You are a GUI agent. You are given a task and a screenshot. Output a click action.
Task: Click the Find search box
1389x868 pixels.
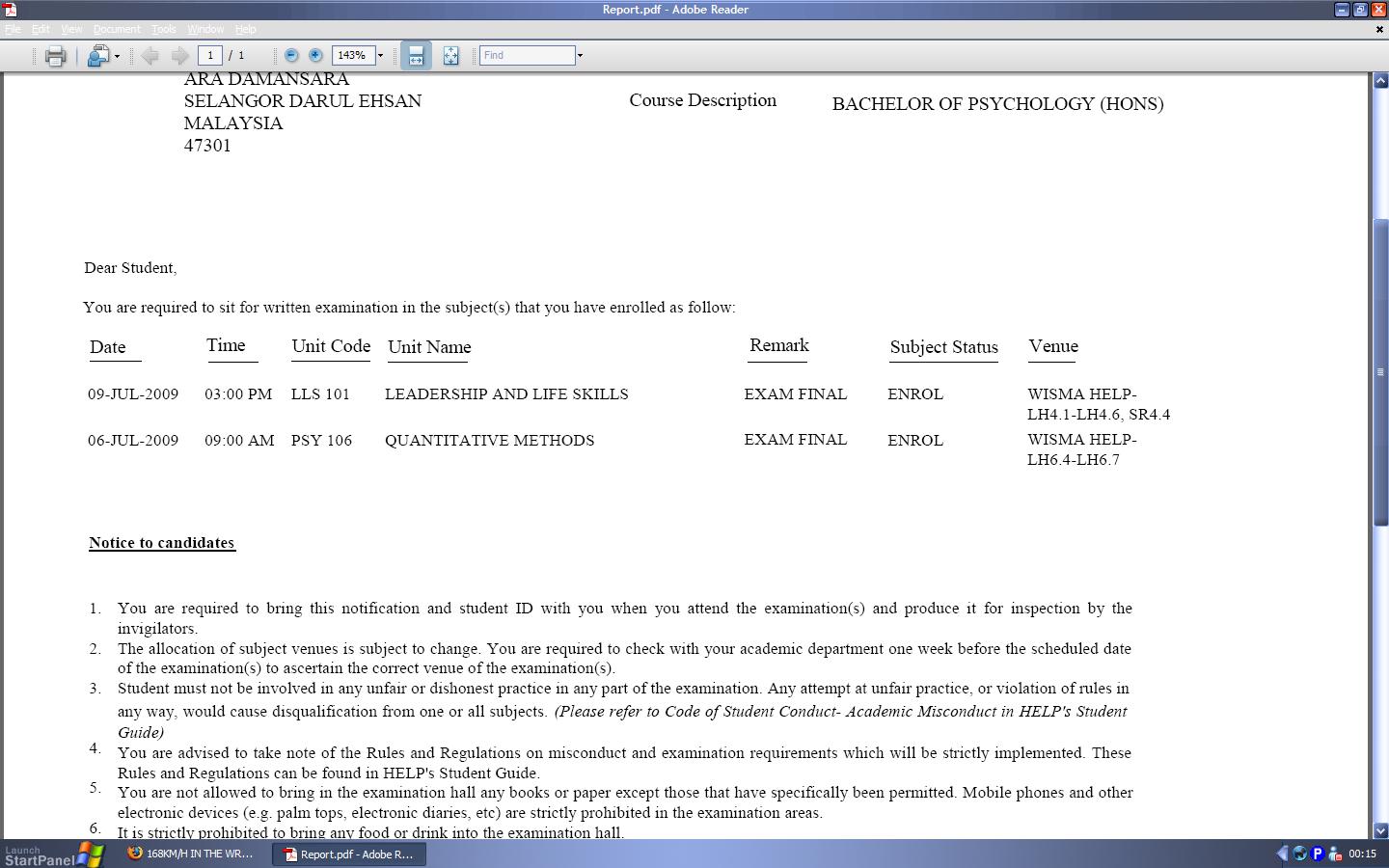tap(528, 56)
